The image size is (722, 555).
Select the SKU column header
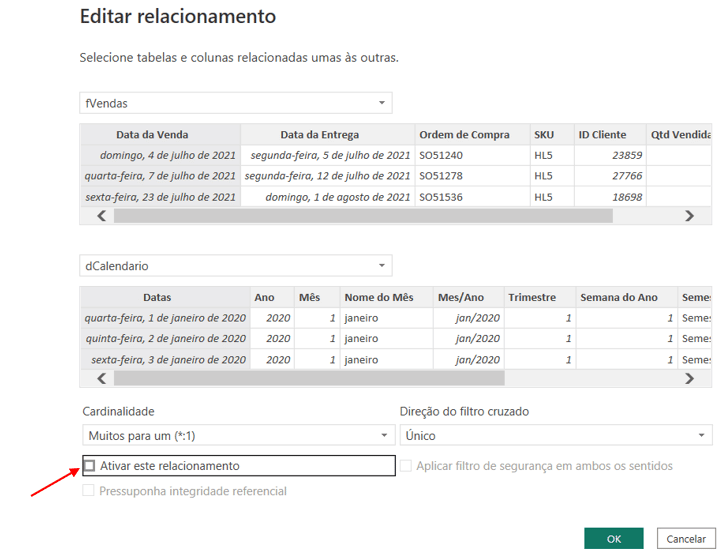(552, 134)
